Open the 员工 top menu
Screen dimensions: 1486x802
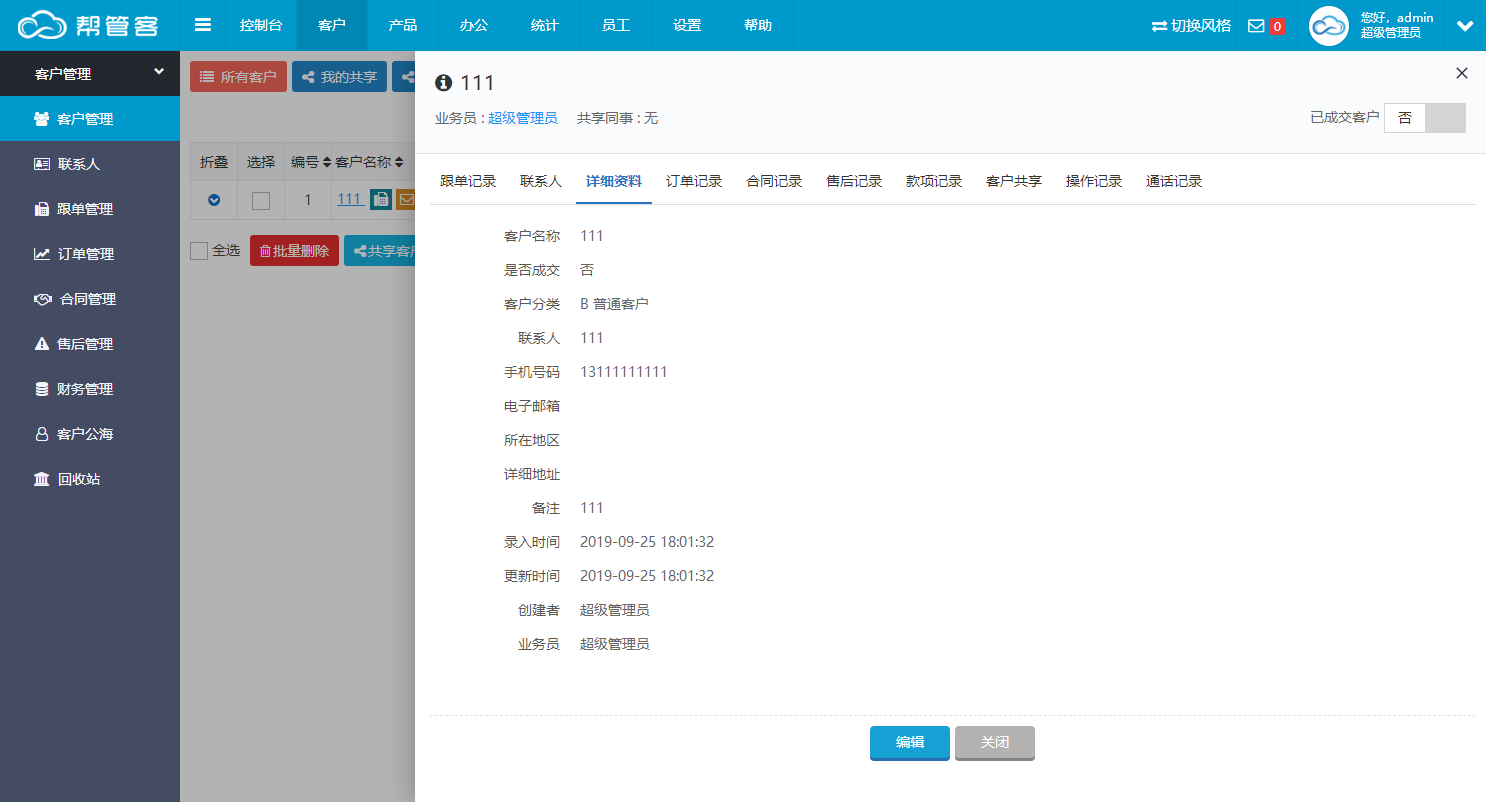[x=616, y=25]
